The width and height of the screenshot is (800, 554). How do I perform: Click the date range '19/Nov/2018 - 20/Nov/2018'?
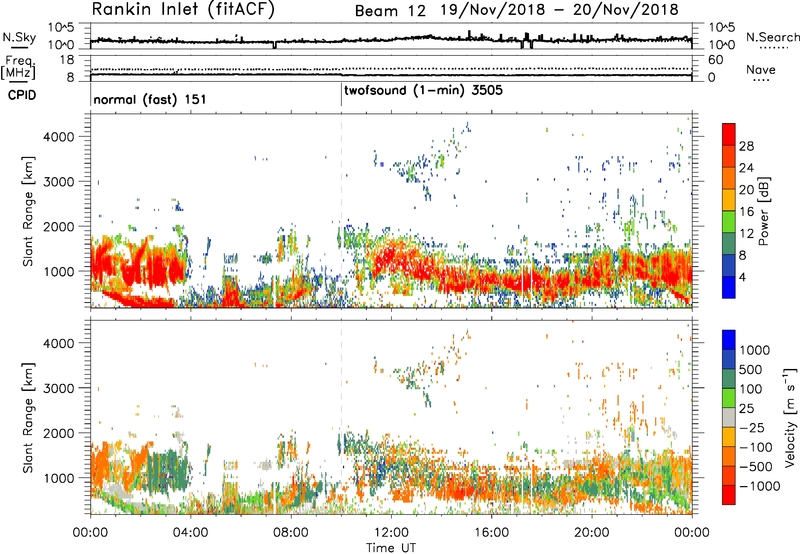[560, 10]
